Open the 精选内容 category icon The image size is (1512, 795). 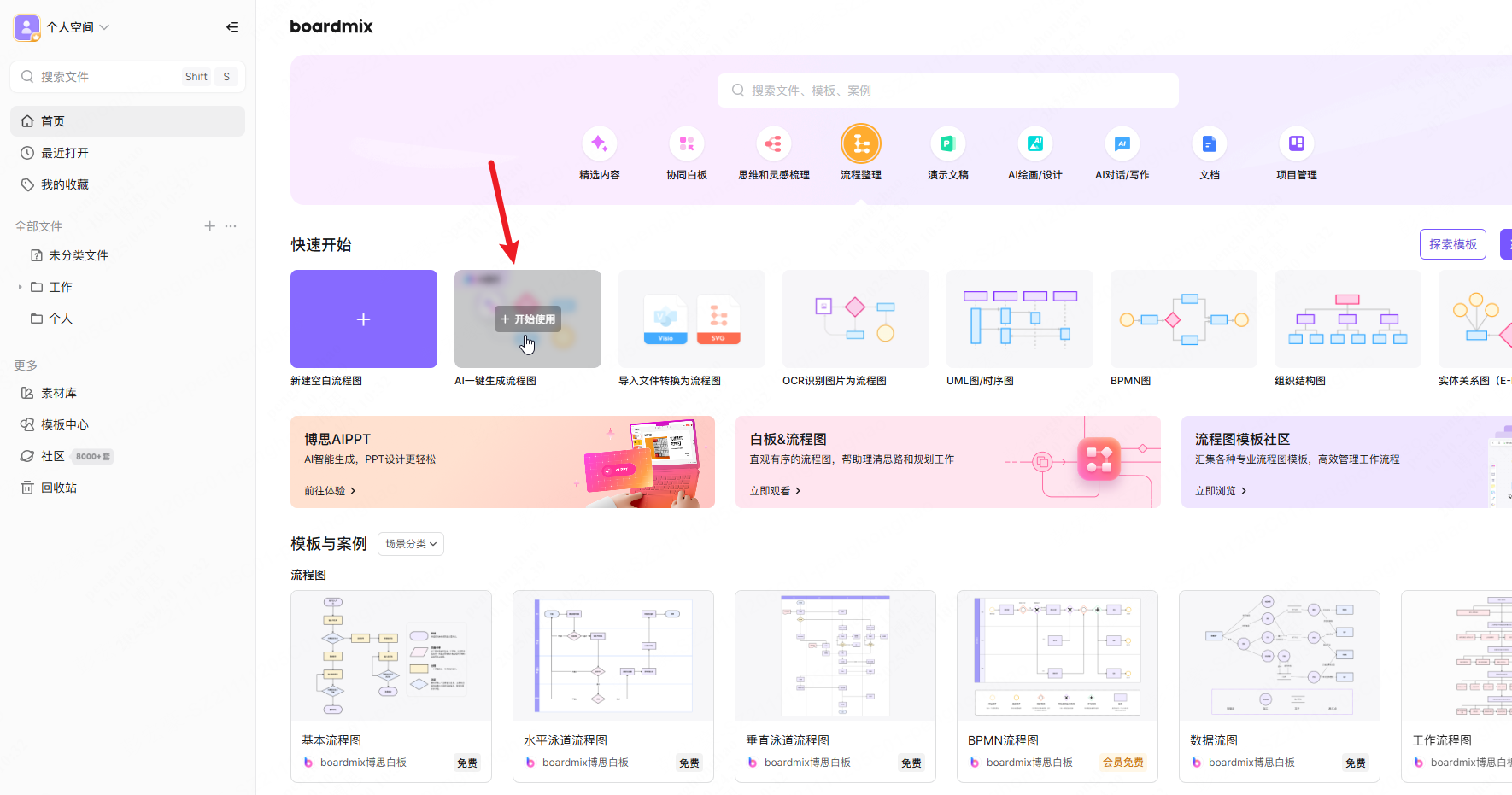[600, 143]
